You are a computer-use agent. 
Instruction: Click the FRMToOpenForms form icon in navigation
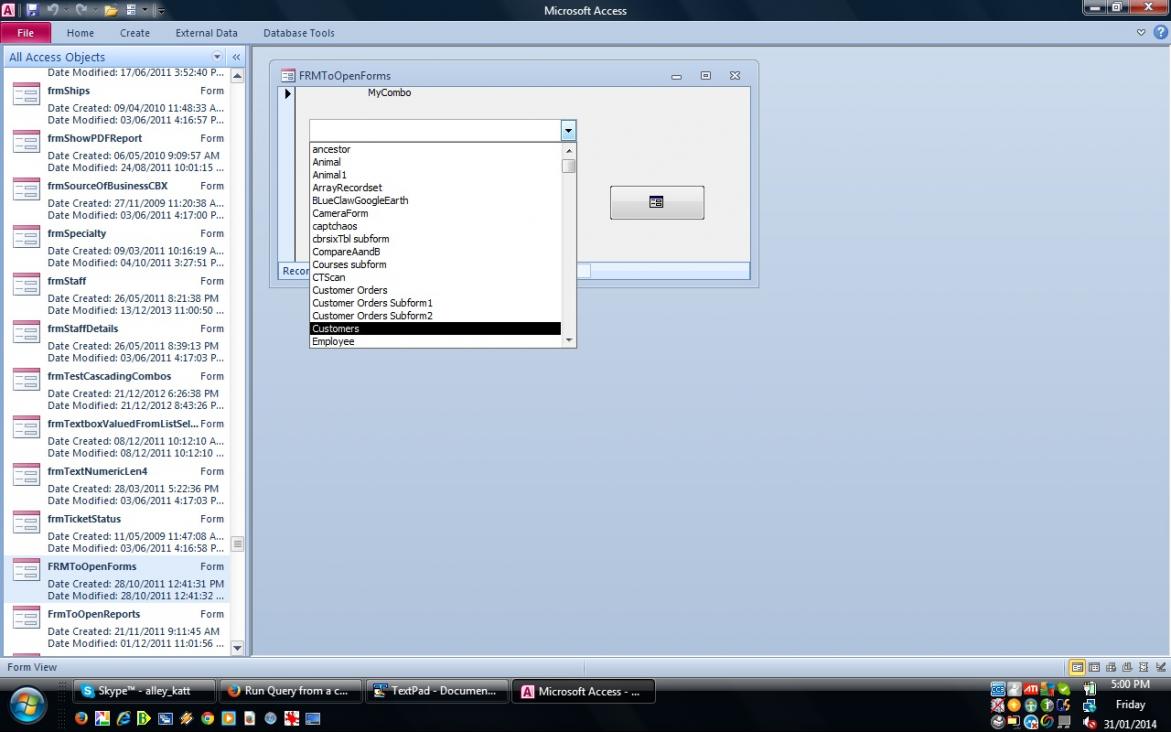pos(26,571)
